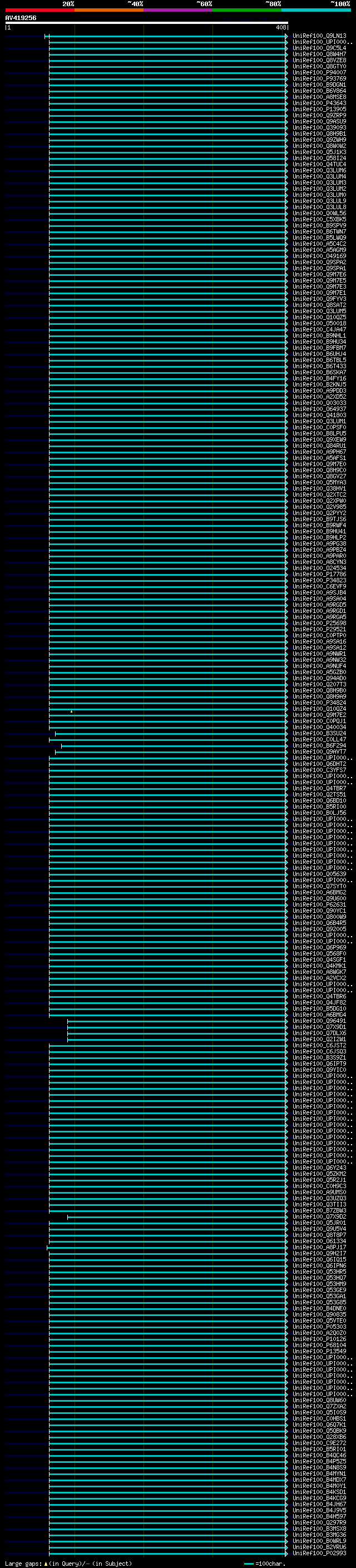Click label UniRef100_Q84RU1
The image size is (356, 1568).
319,446
